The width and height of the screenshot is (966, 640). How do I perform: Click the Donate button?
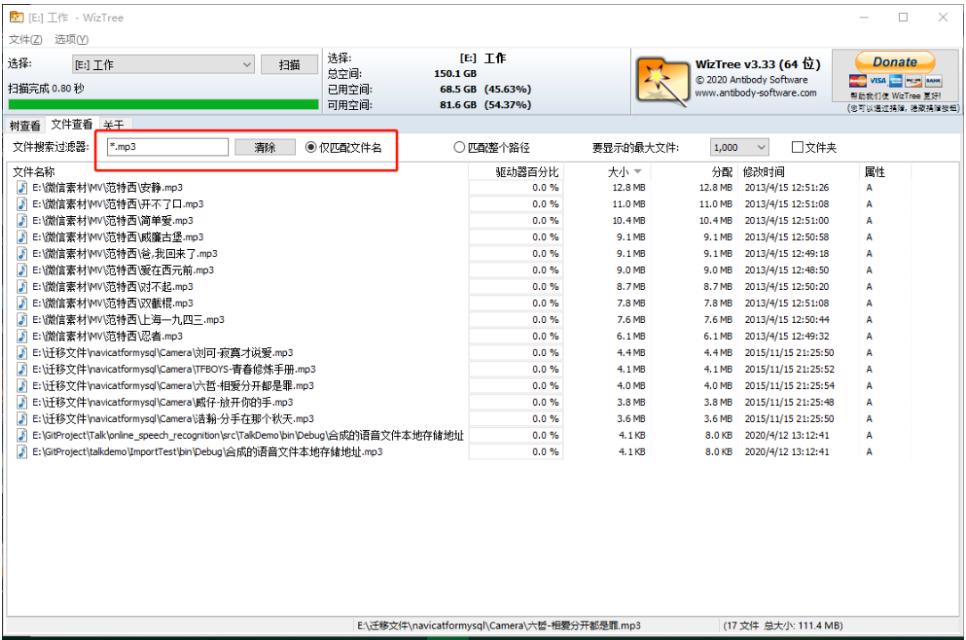(x=895, y=62)
